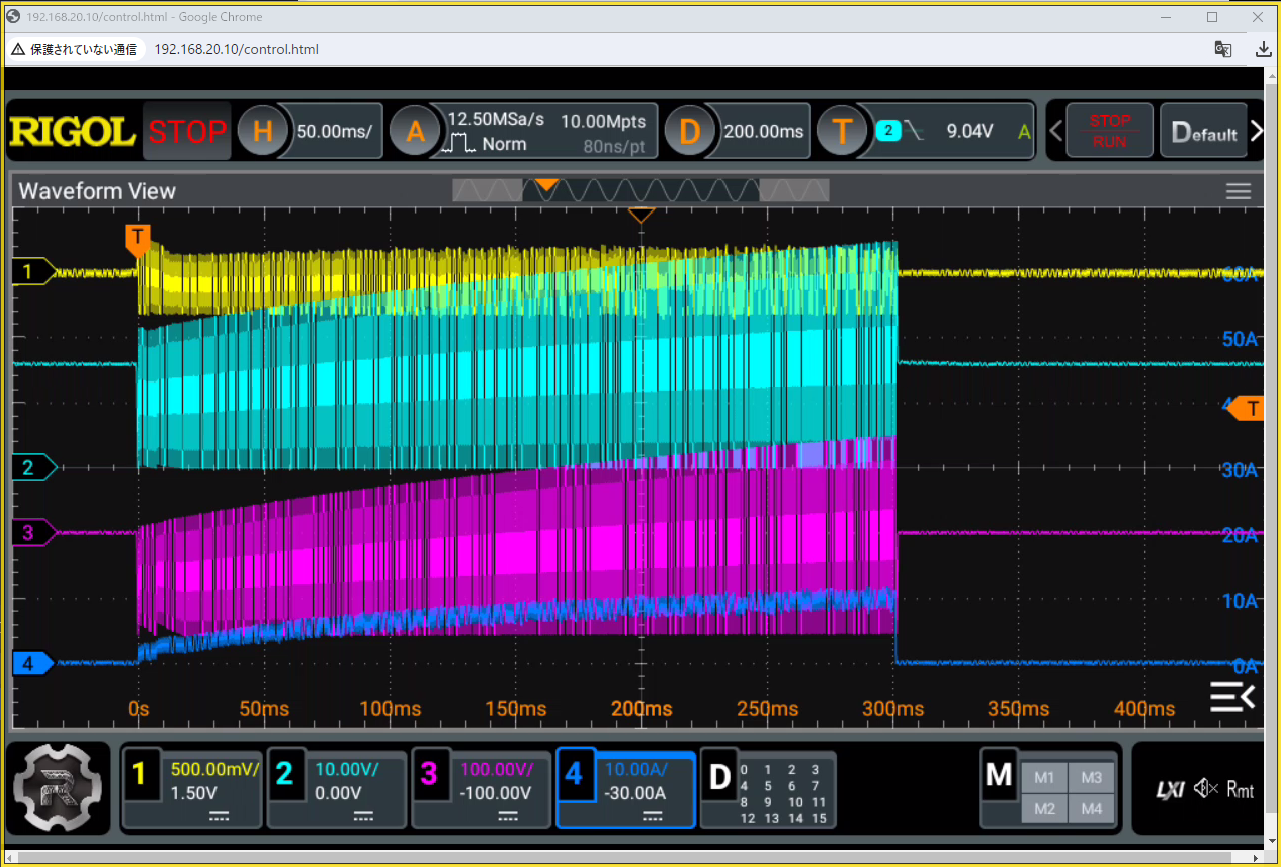
Task: Open the Delay D menu icon
Action: tap(690, 131)
